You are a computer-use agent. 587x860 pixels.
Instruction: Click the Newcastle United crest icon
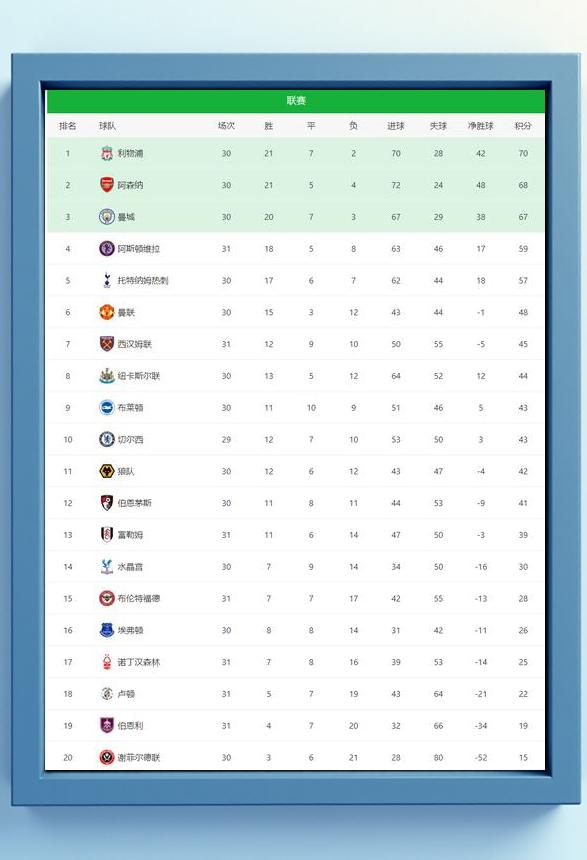coord(106,376)
